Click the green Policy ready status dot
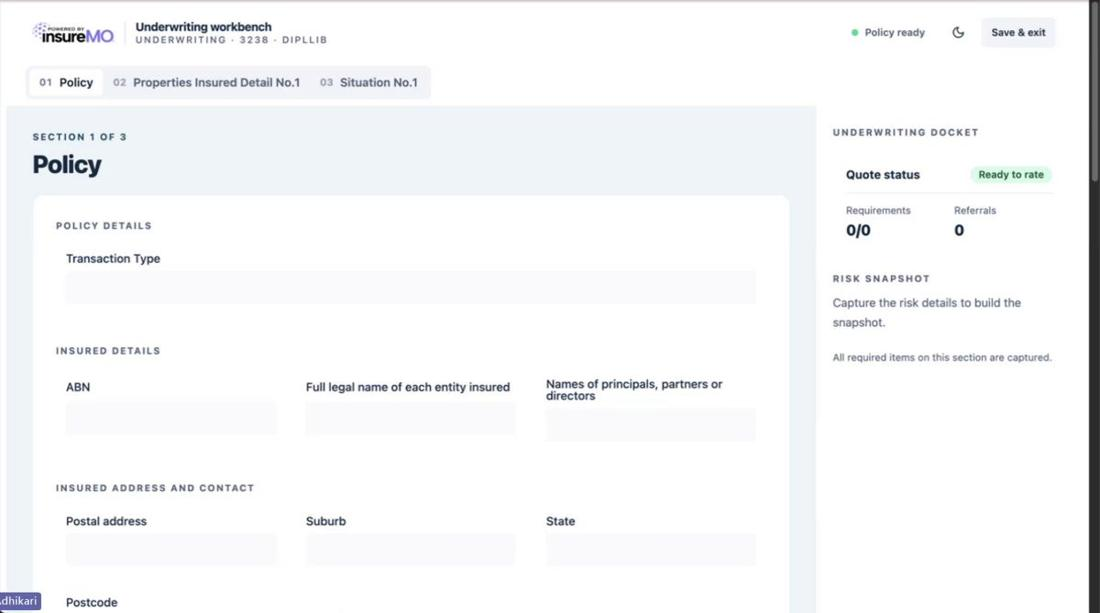 pos(854,32)
